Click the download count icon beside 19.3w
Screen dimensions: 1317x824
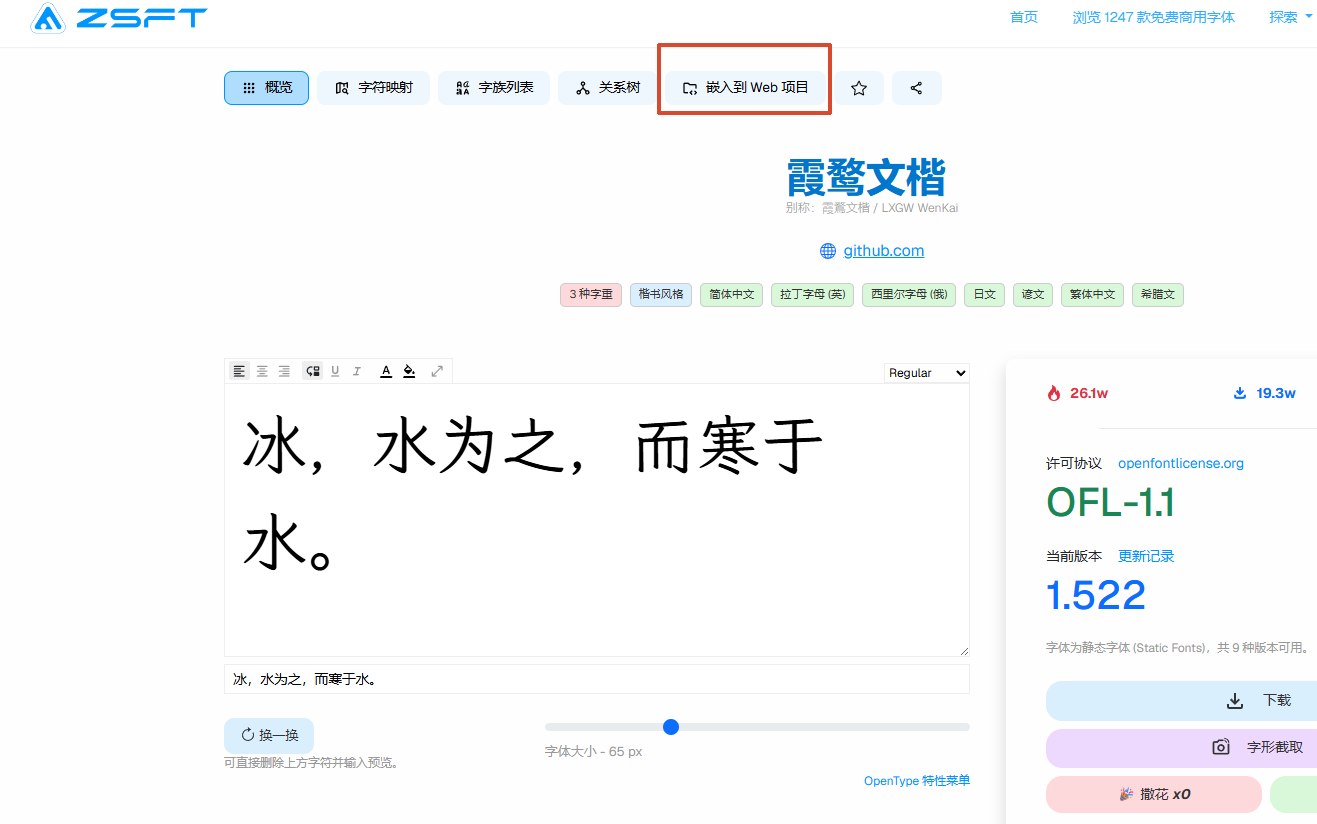pos(1240,393)
